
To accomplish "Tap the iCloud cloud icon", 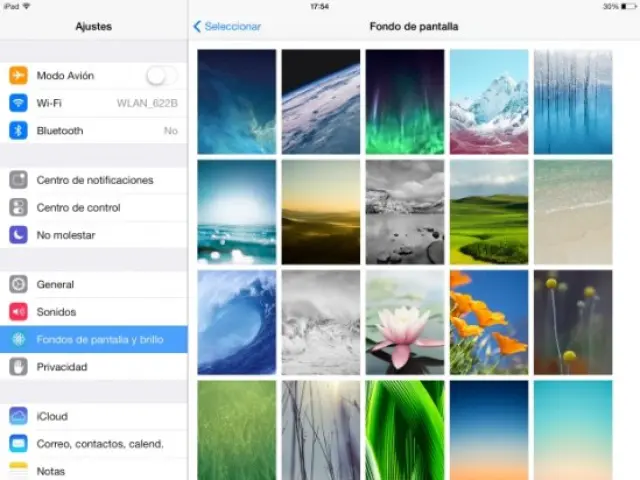I will point(18,416).
